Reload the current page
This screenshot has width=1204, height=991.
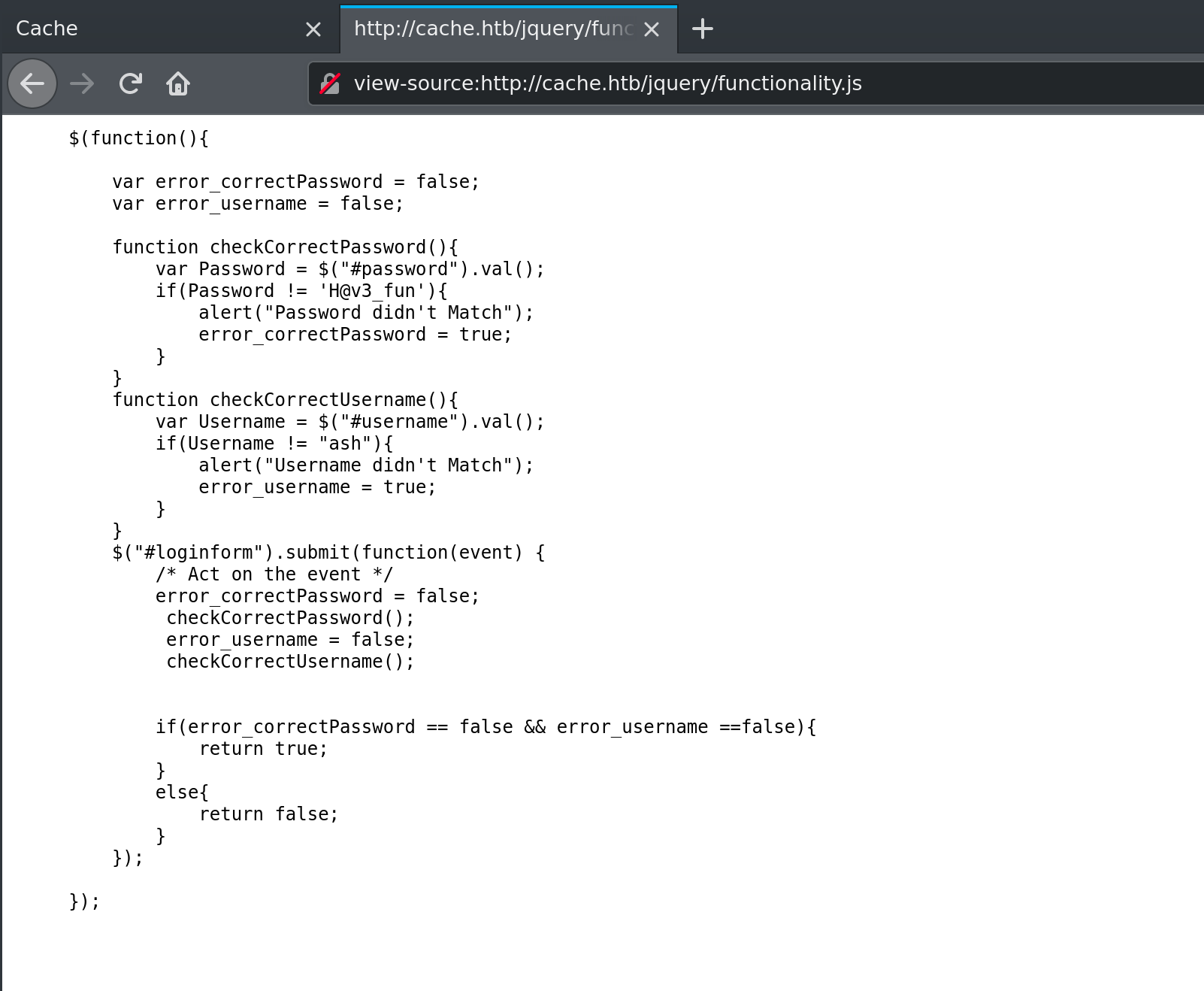click(131, 83)
